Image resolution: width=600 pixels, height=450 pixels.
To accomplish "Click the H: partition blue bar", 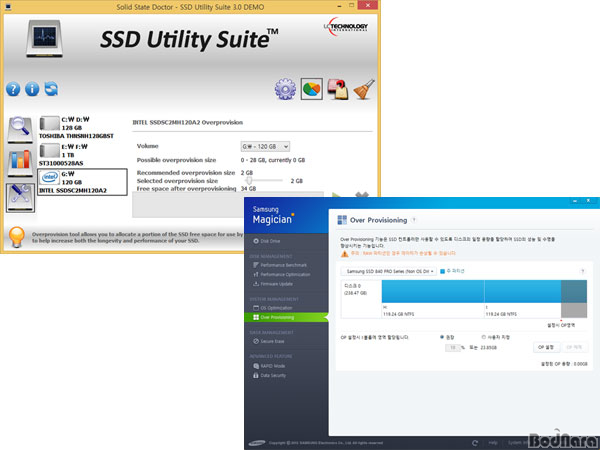I will pos(433,292).
